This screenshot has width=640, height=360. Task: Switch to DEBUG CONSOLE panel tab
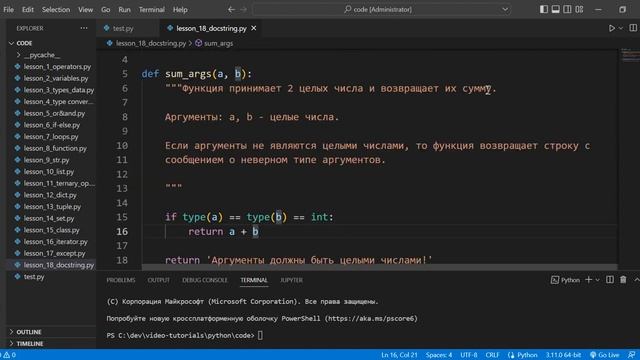point(205,280)
